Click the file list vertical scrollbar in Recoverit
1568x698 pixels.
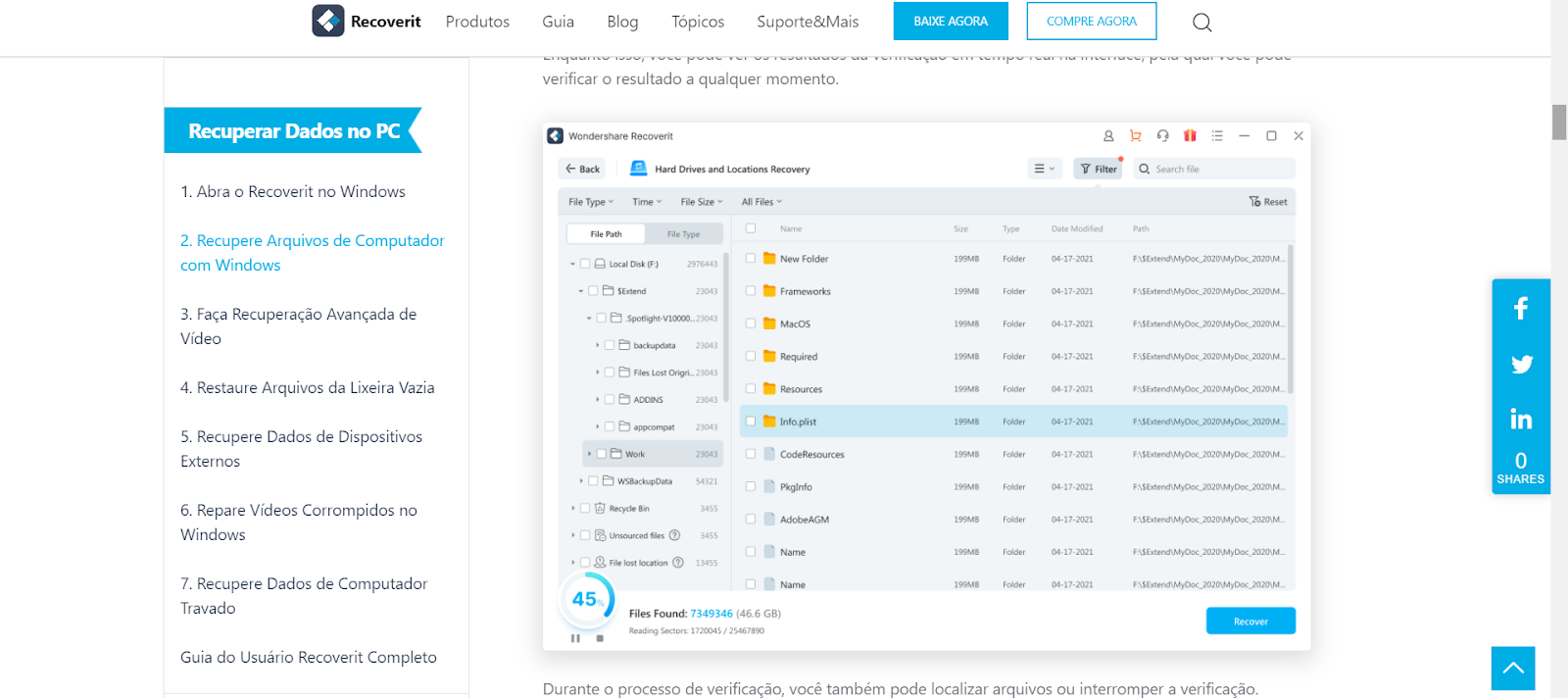[1291, 320]
